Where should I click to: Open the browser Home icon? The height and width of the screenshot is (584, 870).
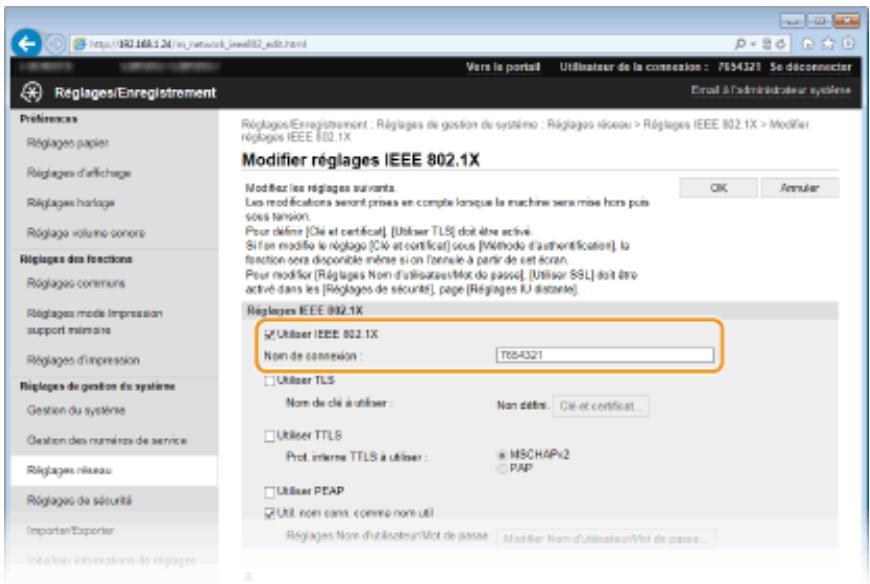(809, 44)
